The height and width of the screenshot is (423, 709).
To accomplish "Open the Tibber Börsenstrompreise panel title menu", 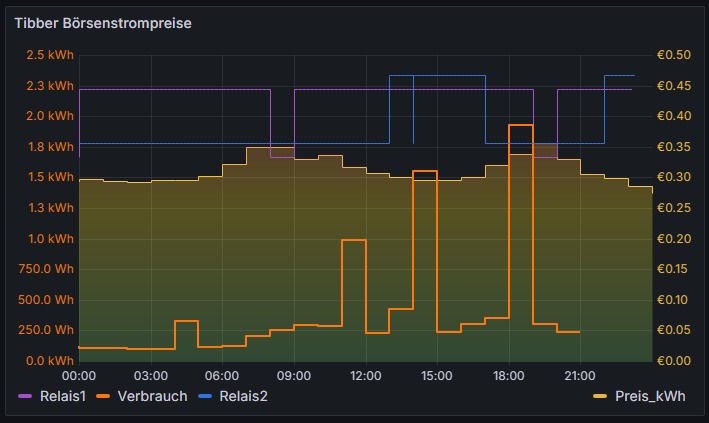I will point(103,22).
